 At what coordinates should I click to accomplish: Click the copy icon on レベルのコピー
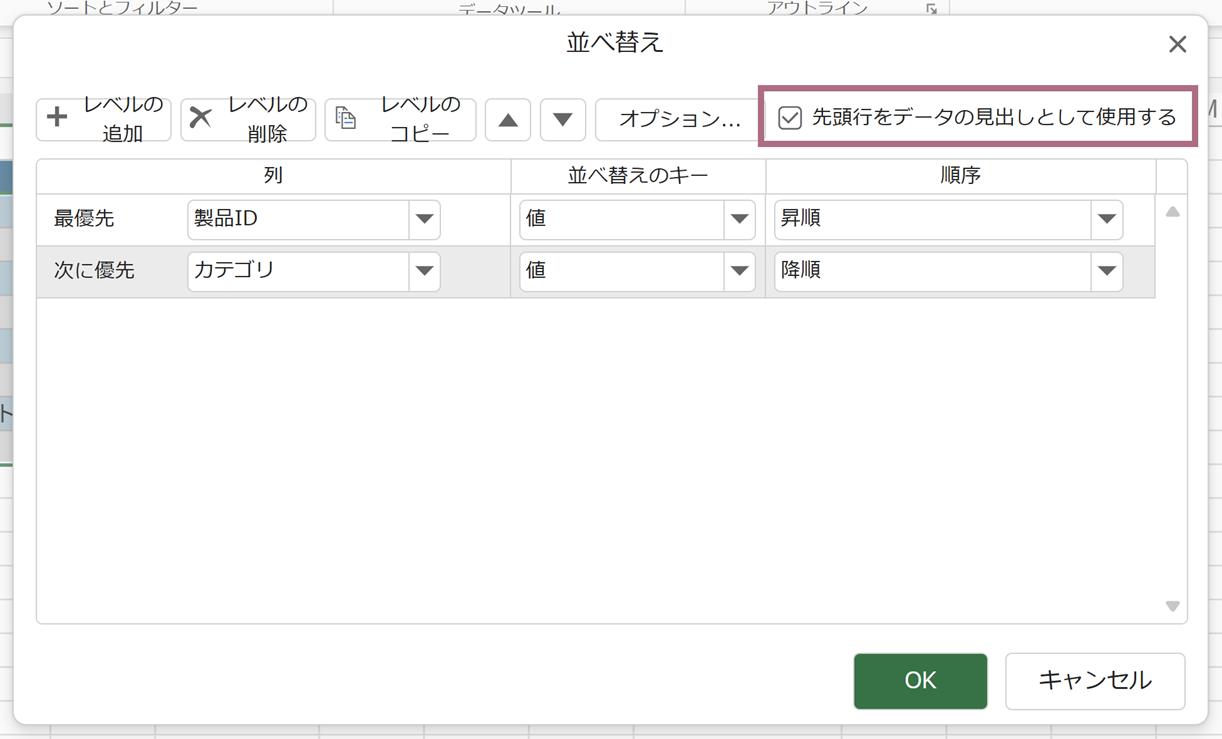(346, 117)
